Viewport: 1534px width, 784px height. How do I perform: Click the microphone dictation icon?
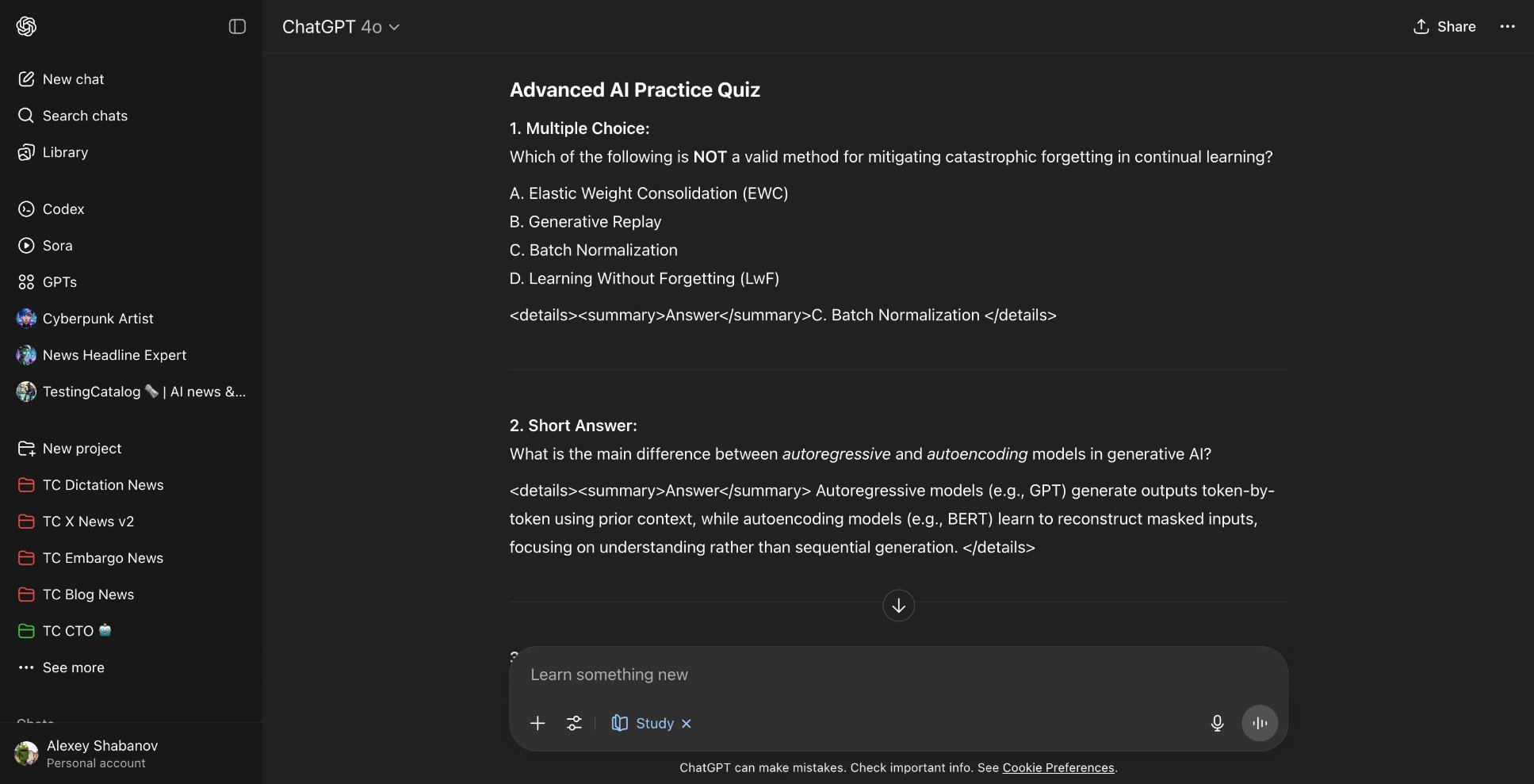point(1217,723)
